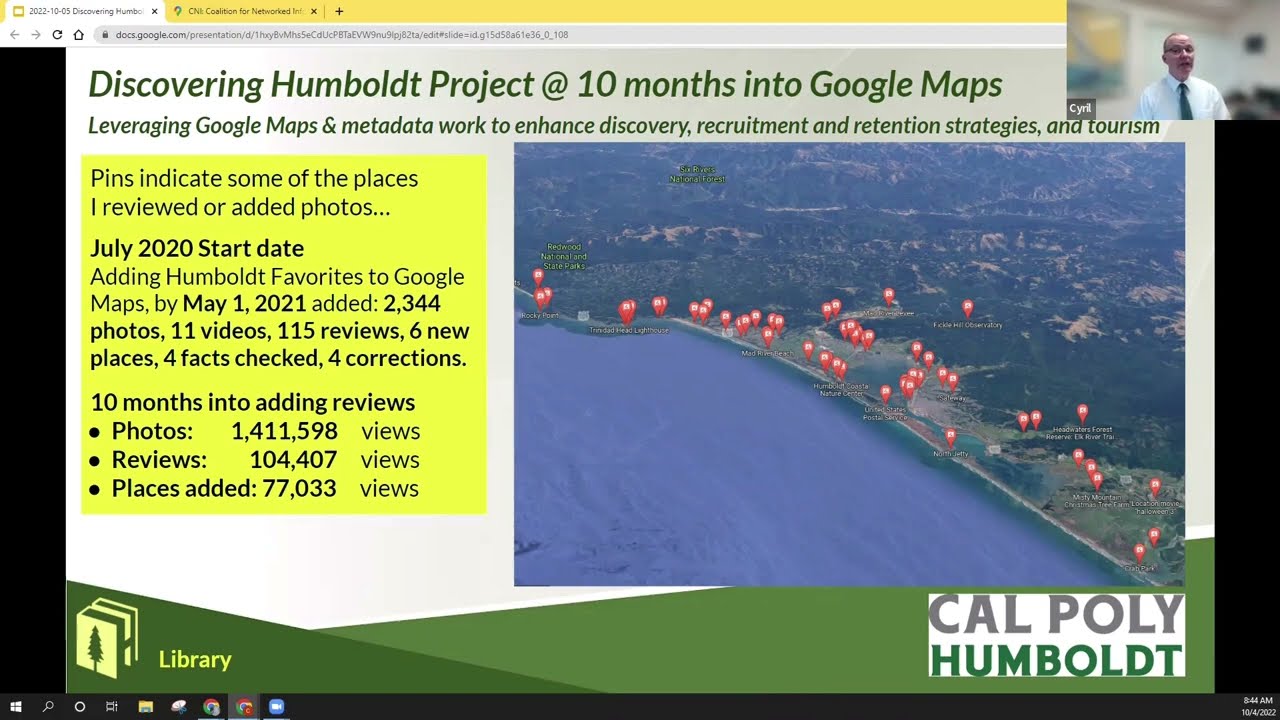Switch to the Discovering Humboldt presentation tab
This screenshot has width=1280, height=720.
tap(84, 11)
